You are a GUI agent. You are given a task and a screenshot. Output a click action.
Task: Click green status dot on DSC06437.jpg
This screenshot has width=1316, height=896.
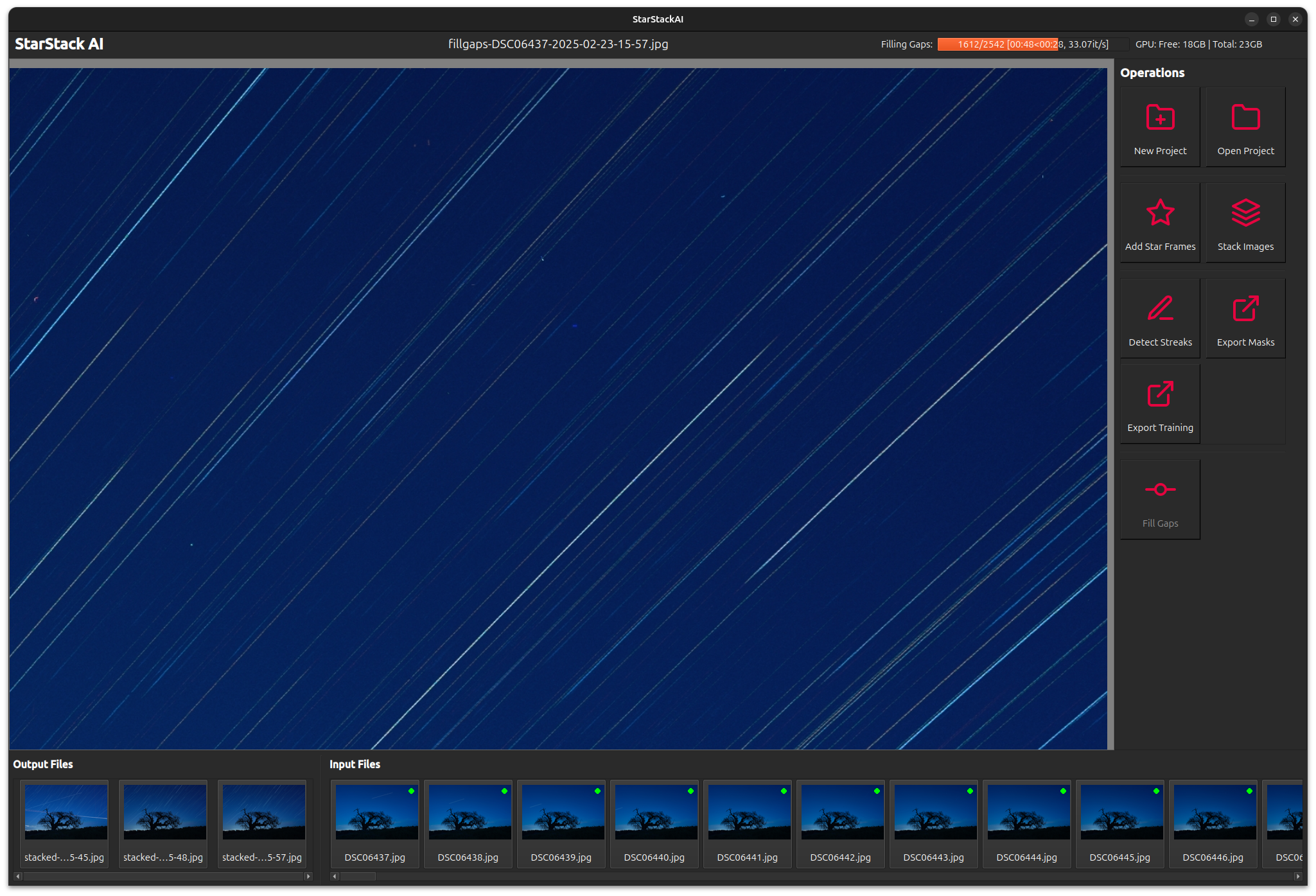tap(411, 791)
